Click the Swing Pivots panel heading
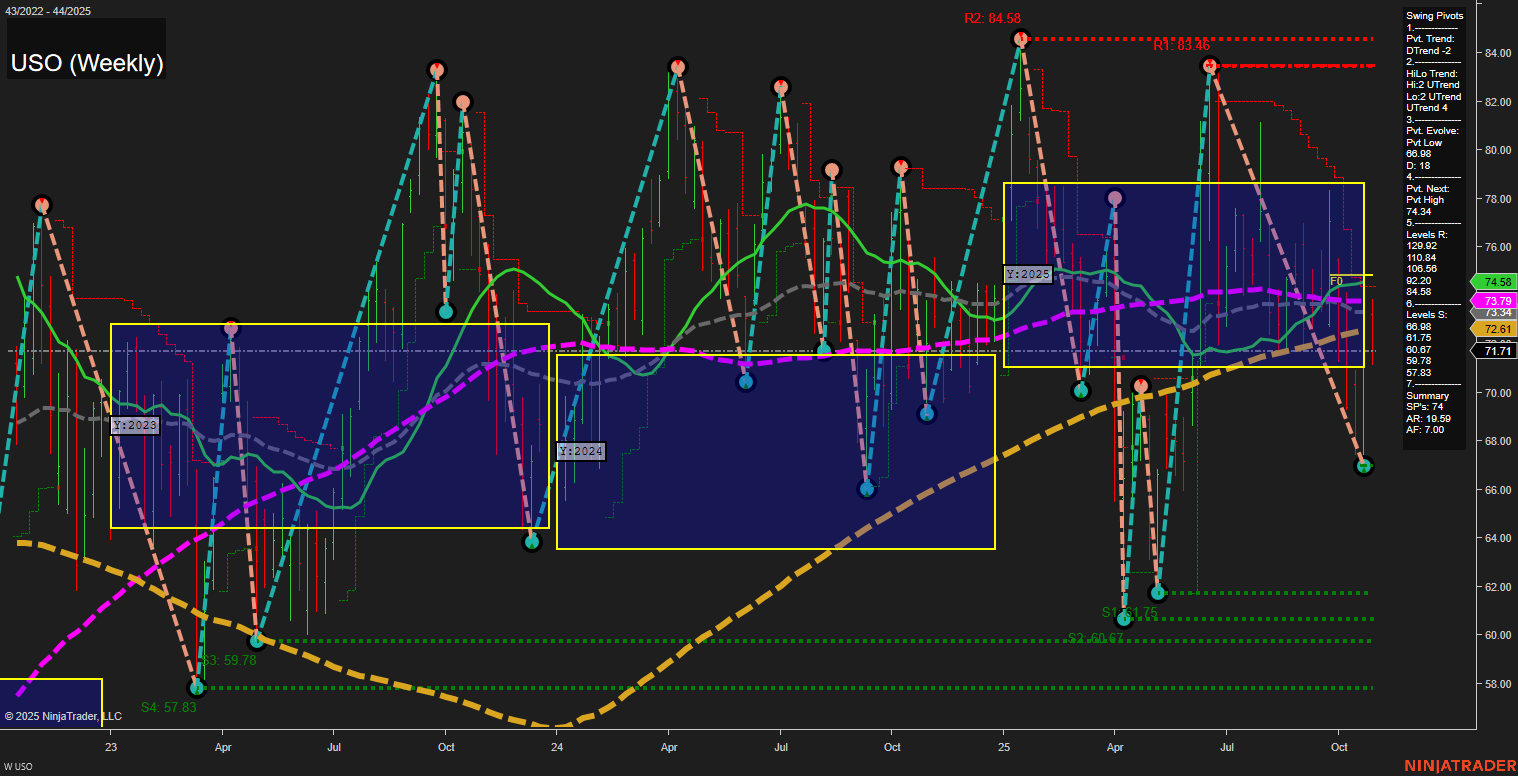This screenshot has height=776, width=1518. [x=1434, y=16]
